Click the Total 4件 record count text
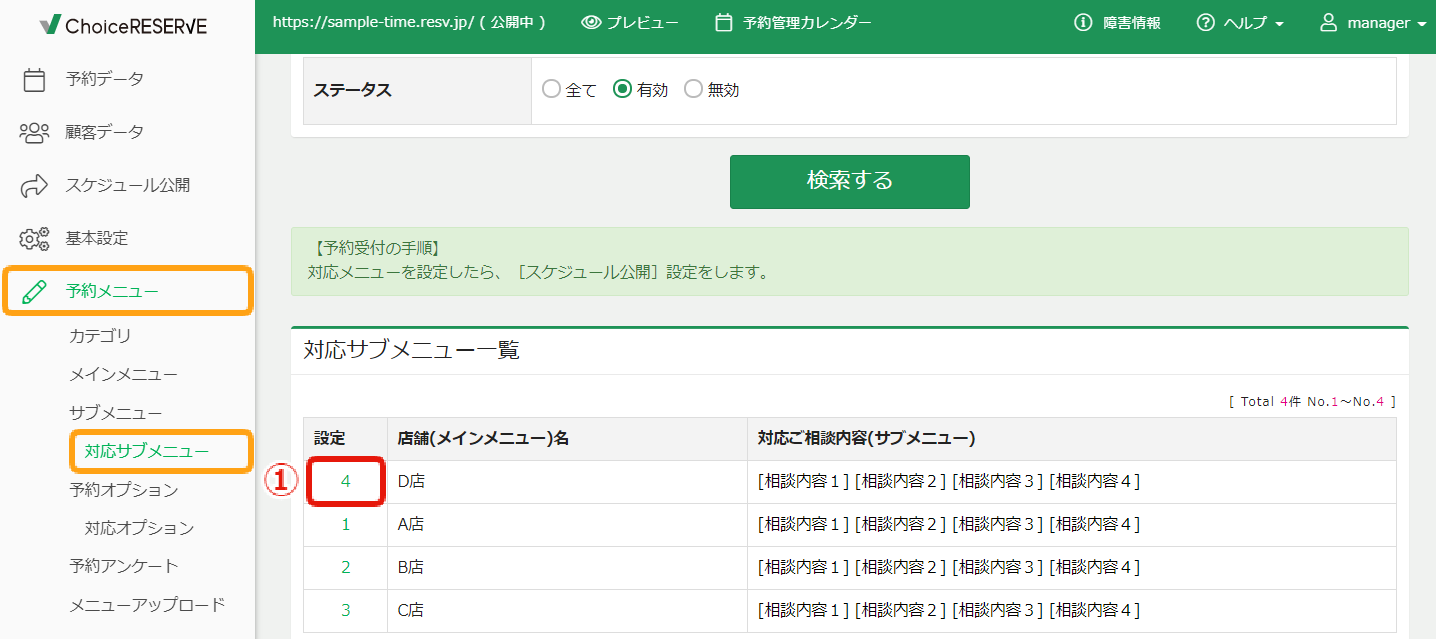Screen dimensions: 1436x639 pyautogui.click(x=1312, y=401)
